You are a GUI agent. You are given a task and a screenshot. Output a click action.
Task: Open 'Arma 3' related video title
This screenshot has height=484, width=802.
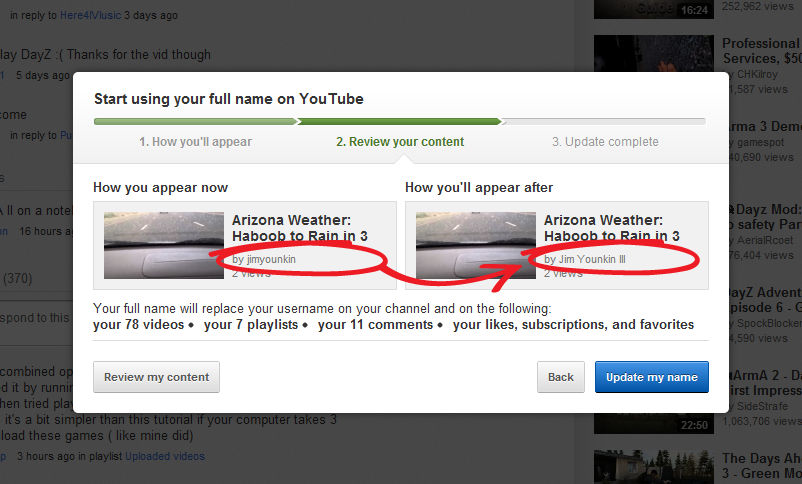(764, 126)
